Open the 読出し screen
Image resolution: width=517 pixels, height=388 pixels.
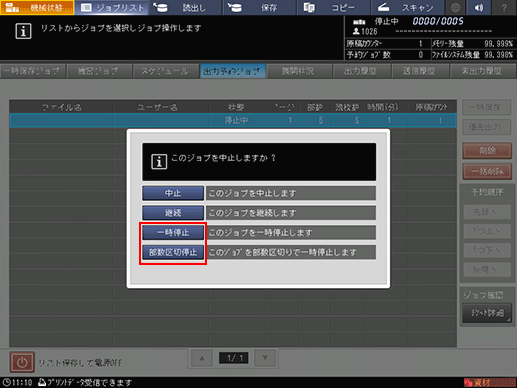point(185,7)
